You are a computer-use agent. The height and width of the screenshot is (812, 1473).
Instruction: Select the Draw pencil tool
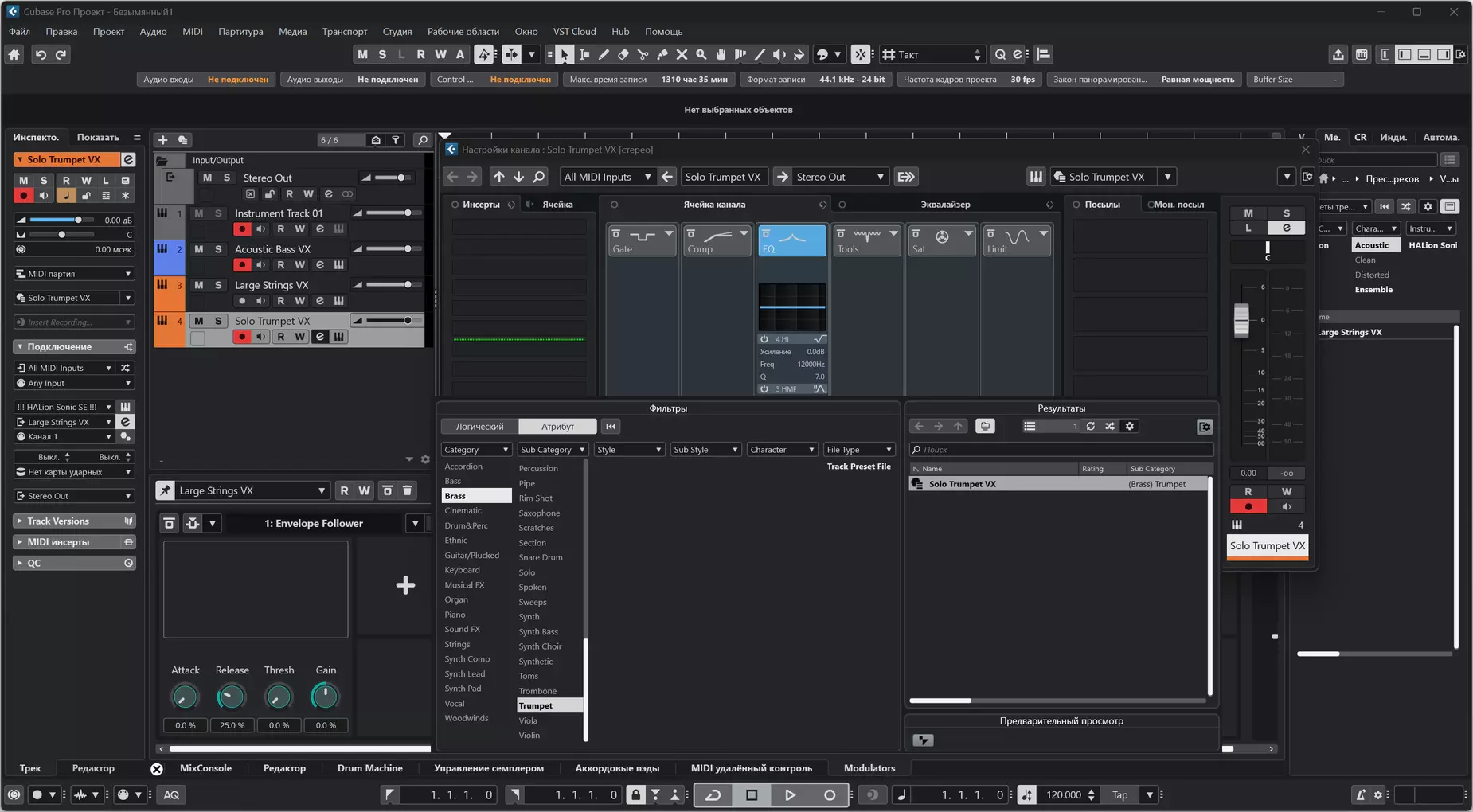click(604, 54)
